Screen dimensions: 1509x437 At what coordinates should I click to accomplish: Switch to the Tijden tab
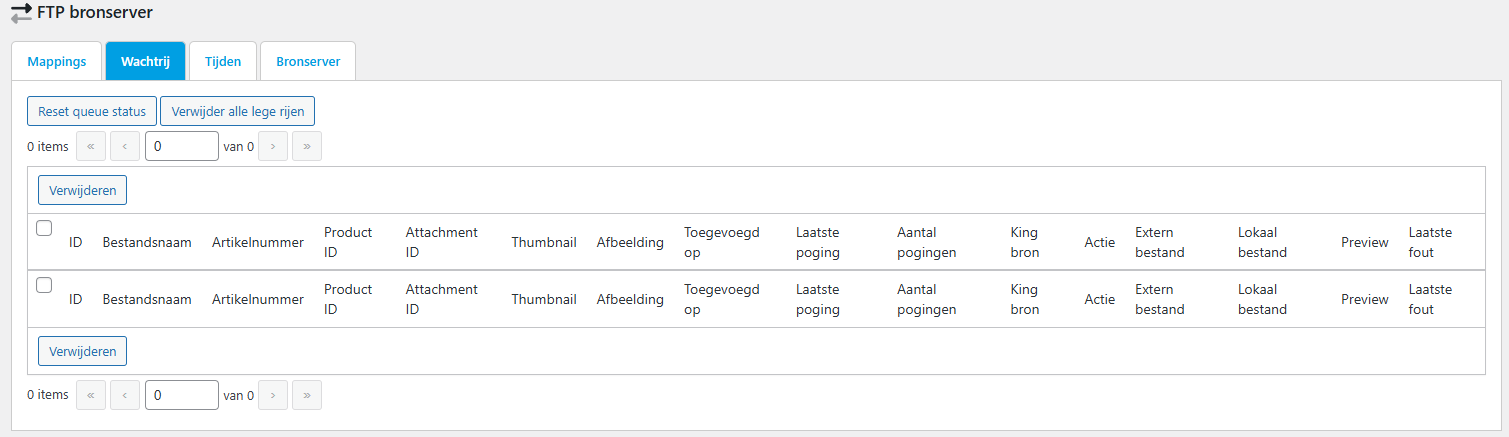coord(223,61)
